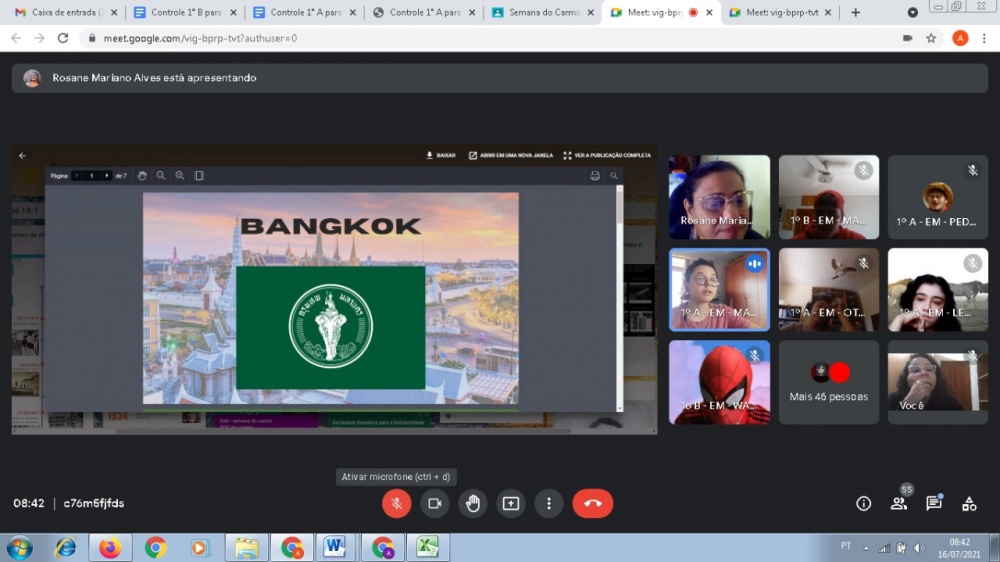Open a new browser tab
1000x562 pixels.
pyautogui.click(x=855, y=12)
